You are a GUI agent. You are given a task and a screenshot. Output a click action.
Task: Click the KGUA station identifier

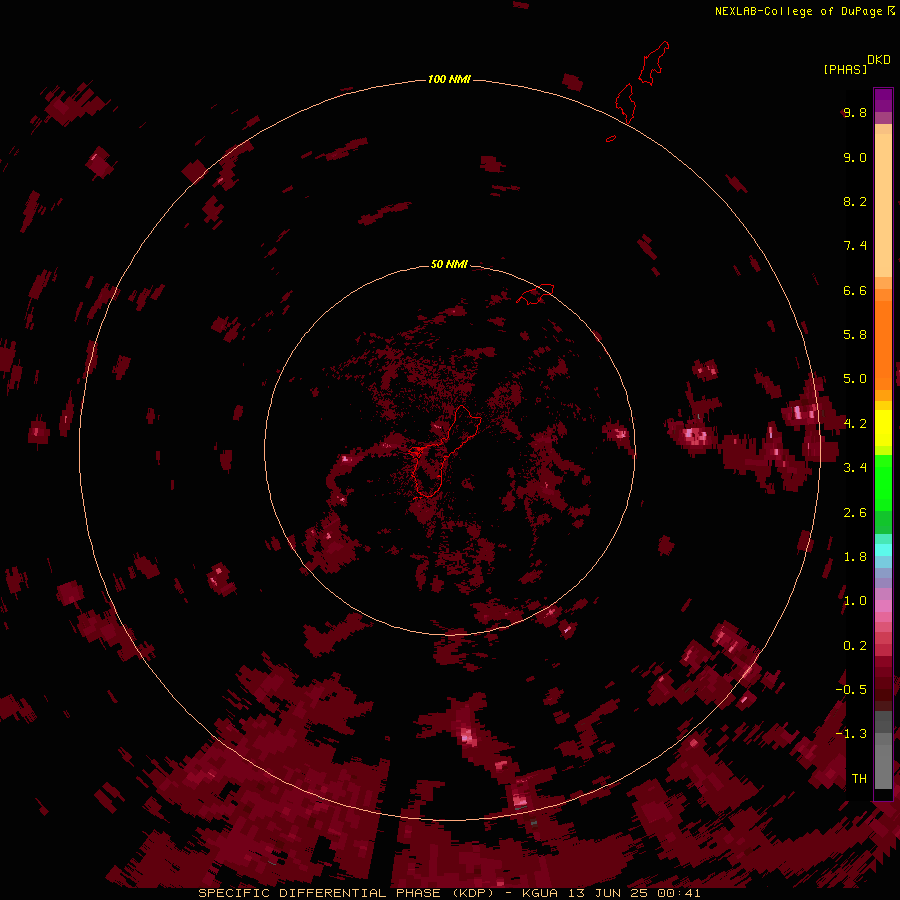[x=540, y=893]
